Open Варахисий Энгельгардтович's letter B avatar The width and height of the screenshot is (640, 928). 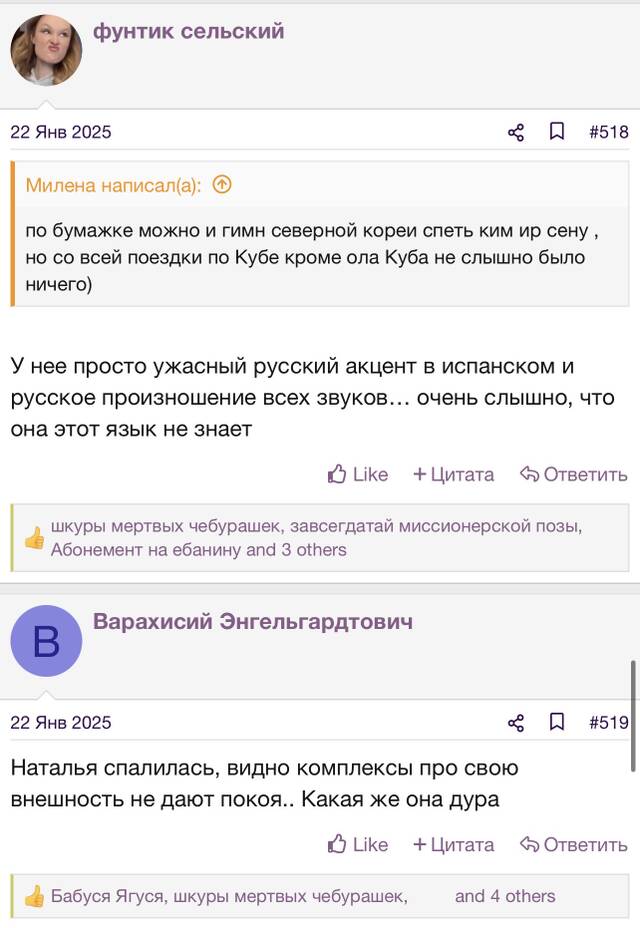tap(46, 641)
